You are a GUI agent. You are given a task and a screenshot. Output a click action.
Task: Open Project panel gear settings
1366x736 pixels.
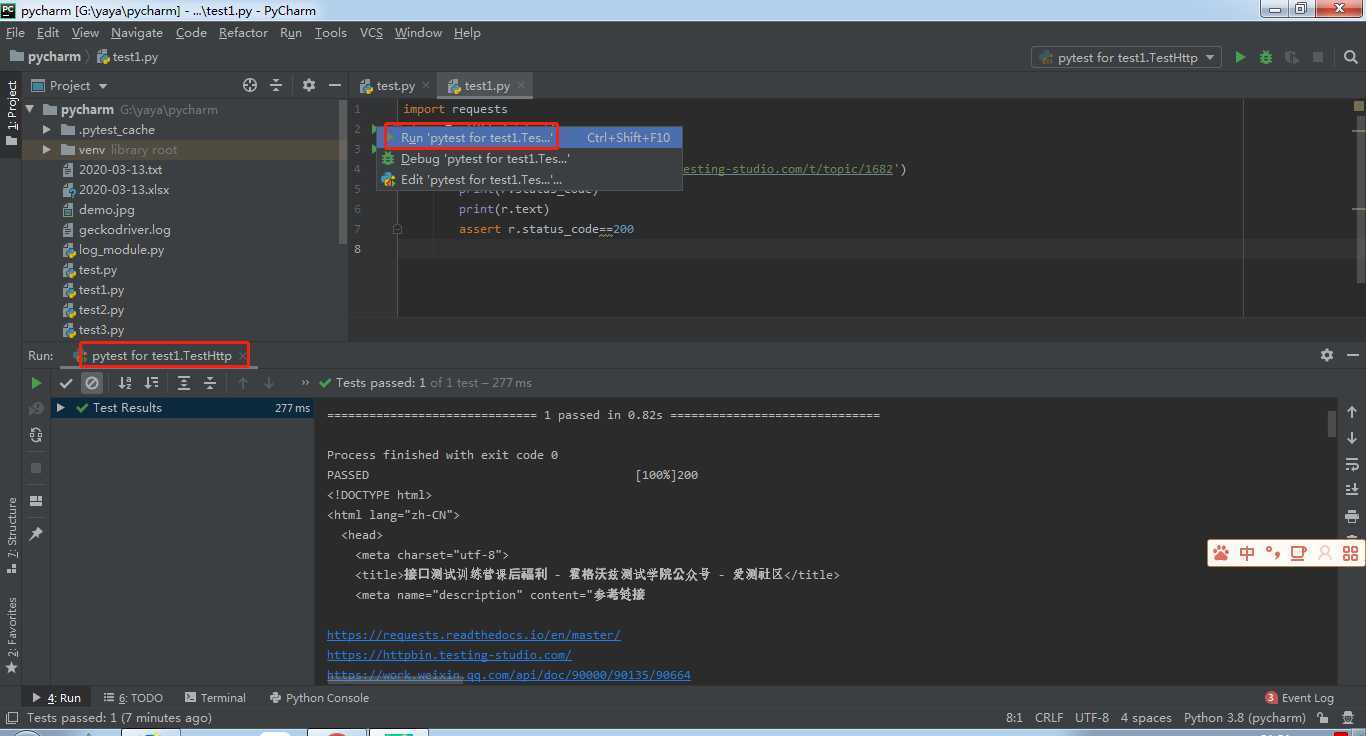point(309,85)
